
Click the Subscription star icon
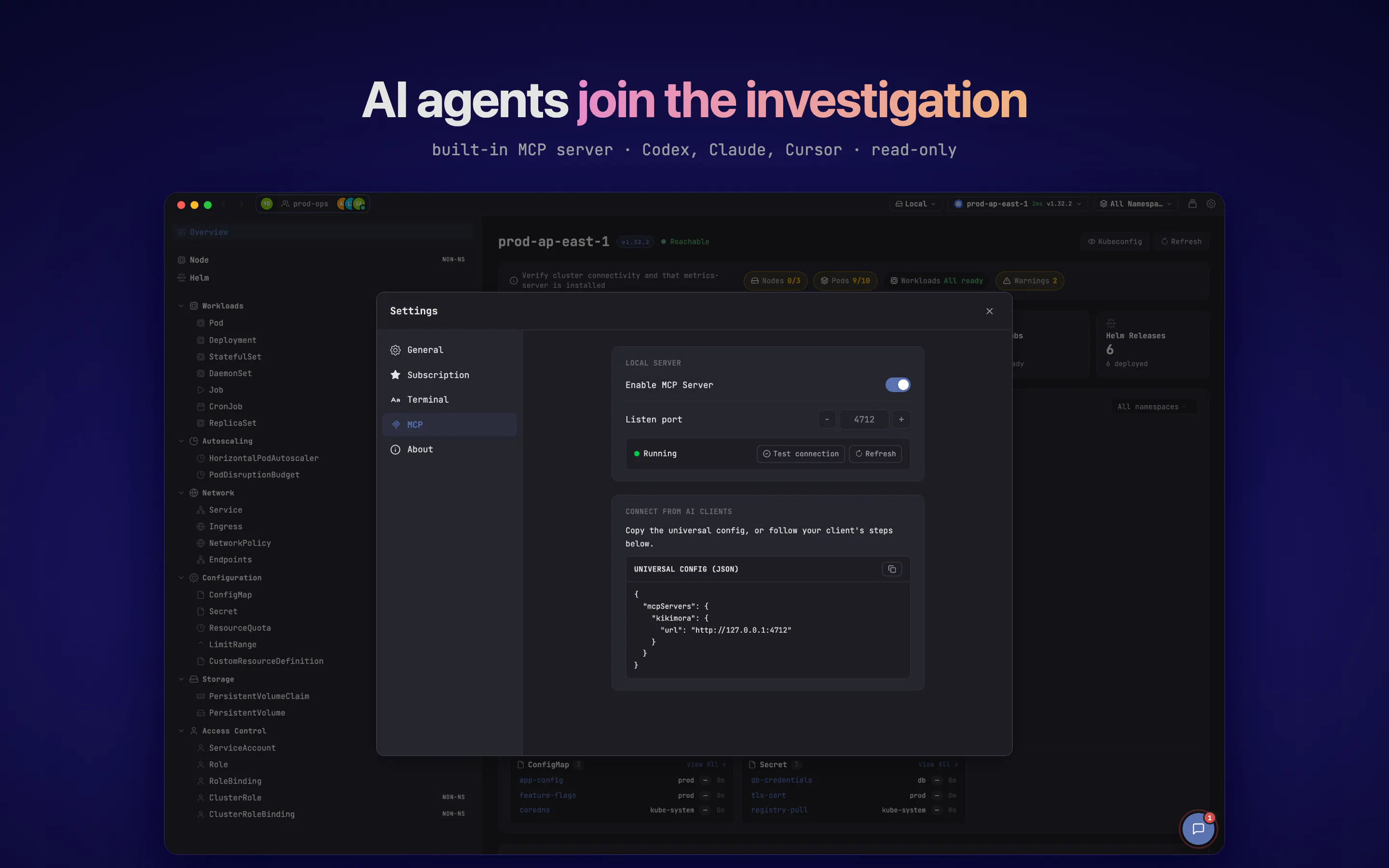(x=395, y=375)
